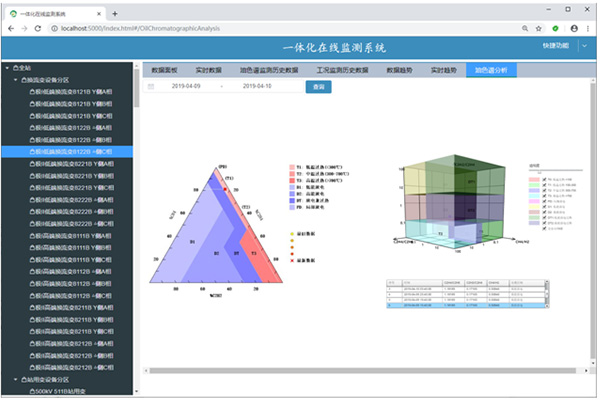Switch to the 数据面板 tab
The height and width of the screenshot is (400, 600).
pyautogui.click(x=164, y=71)
